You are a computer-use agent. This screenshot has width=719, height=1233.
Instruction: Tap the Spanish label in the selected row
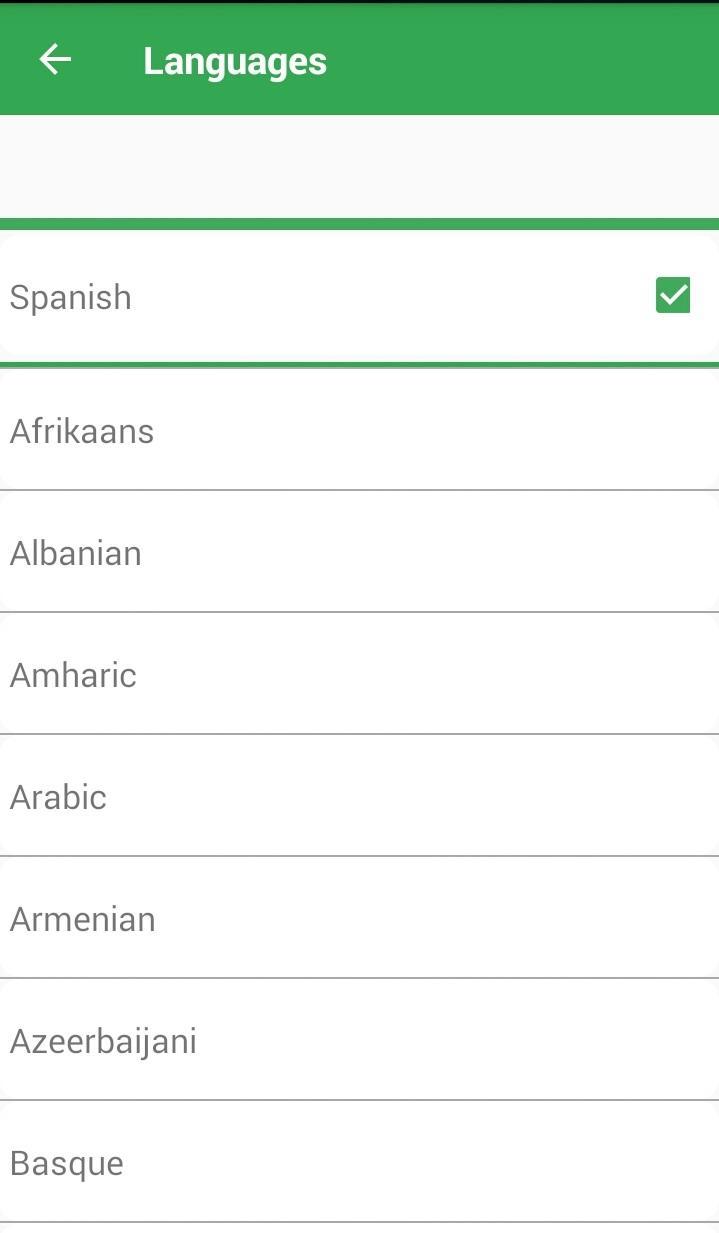71,297
